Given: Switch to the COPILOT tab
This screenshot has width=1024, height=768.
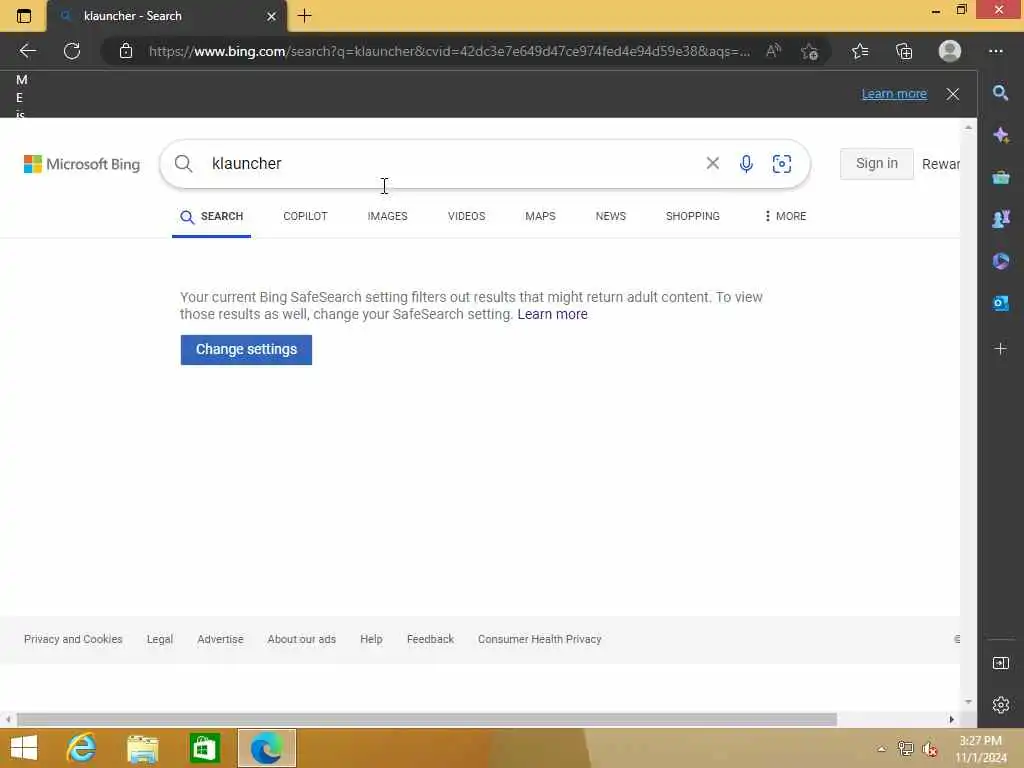Looking at the screenshot, I should 305,216.
